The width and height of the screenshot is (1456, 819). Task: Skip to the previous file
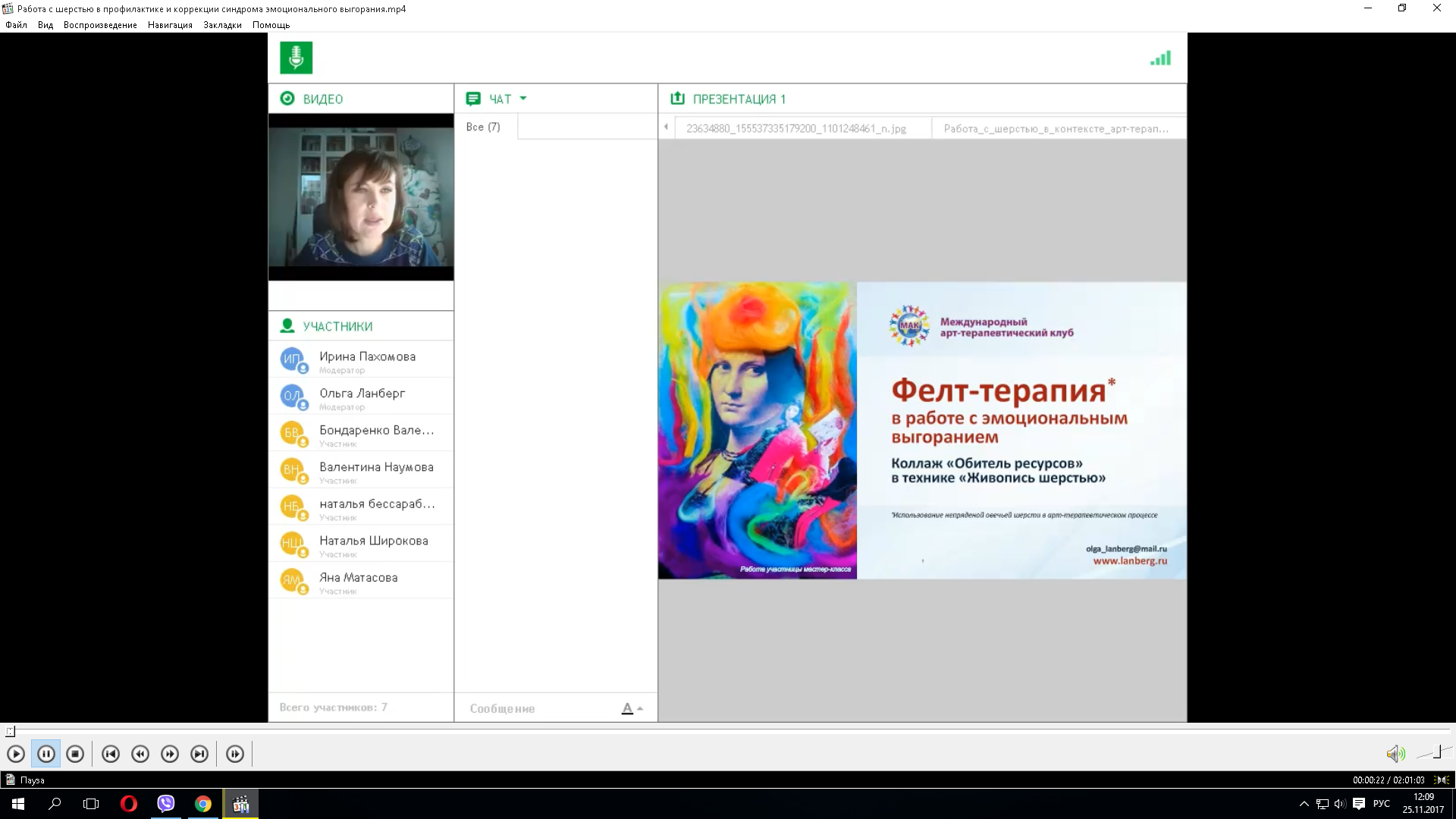tap(111, 754)
